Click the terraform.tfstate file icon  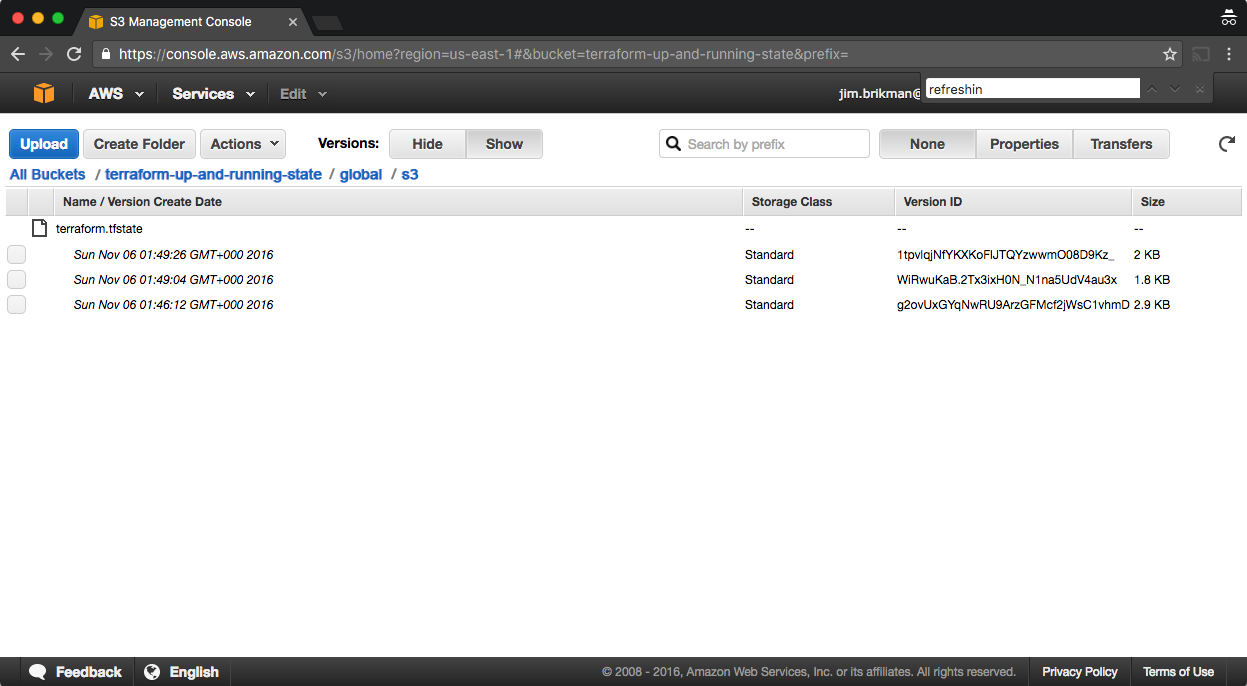[40, 228]
